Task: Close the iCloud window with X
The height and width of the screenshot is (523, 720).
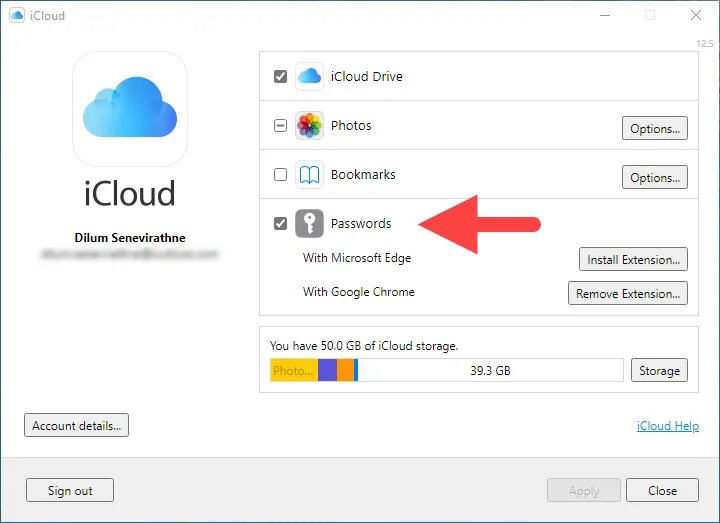Action: click(696, 15)
